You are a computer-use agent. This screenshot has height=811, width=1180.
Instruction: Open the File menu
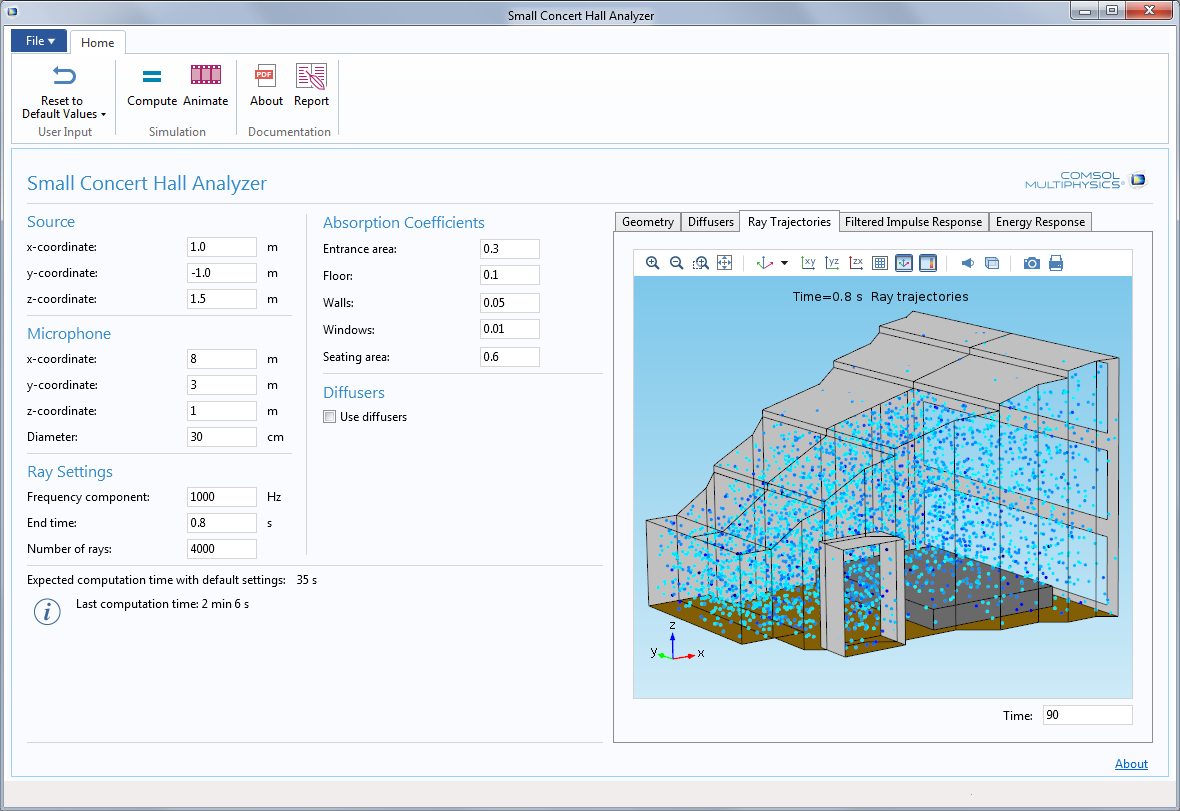[39, 41]
